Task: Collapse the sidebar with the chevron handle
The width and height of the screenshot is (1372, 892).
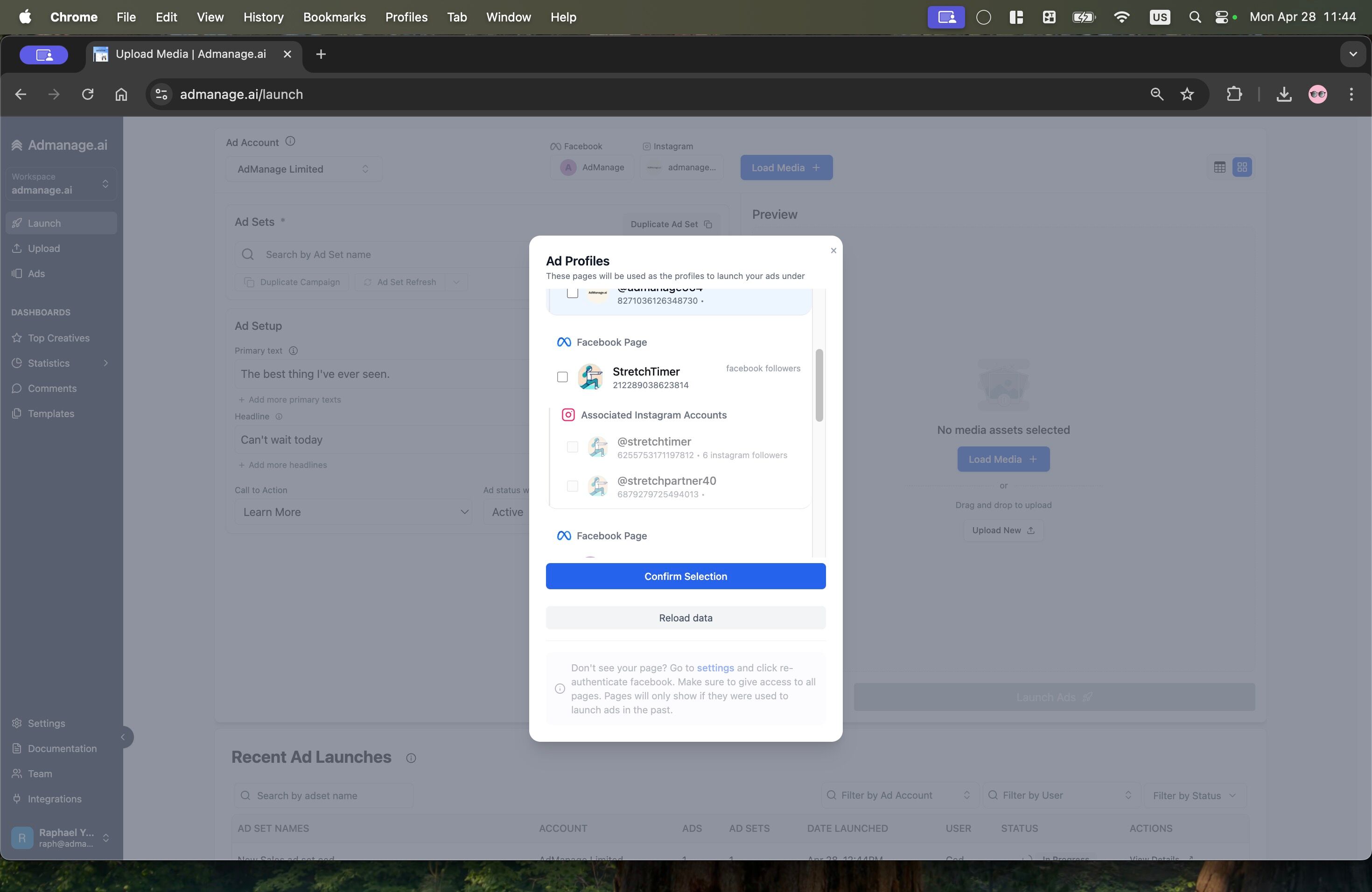Action: click(x=123, y=737)
